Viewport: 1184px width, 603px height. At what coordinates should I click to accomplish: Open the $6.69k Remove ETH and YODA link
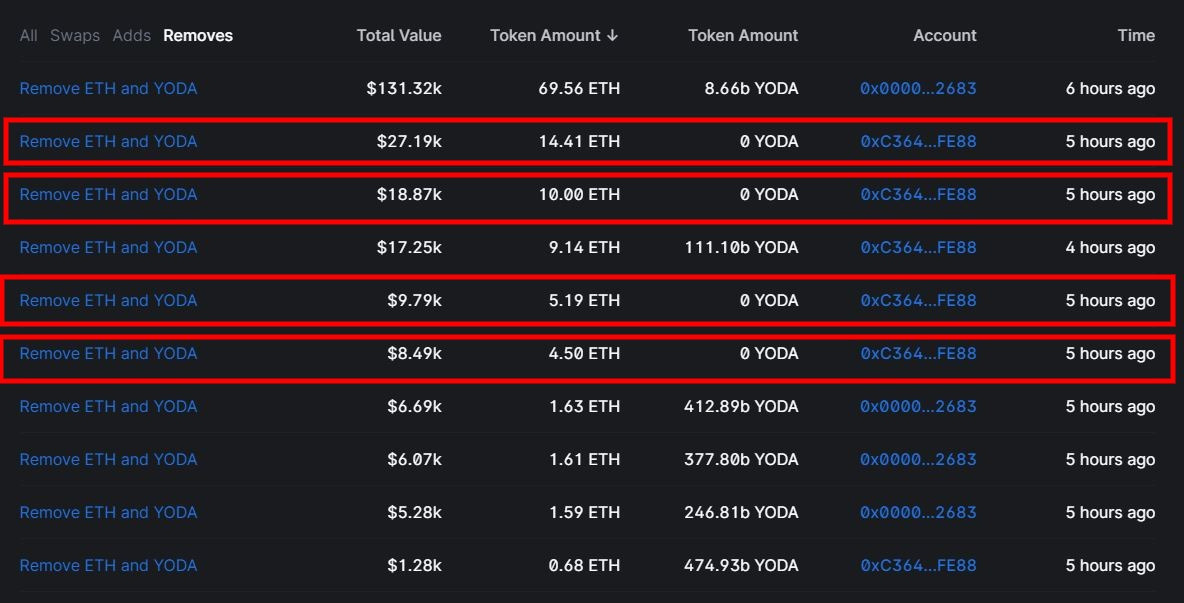108,407
